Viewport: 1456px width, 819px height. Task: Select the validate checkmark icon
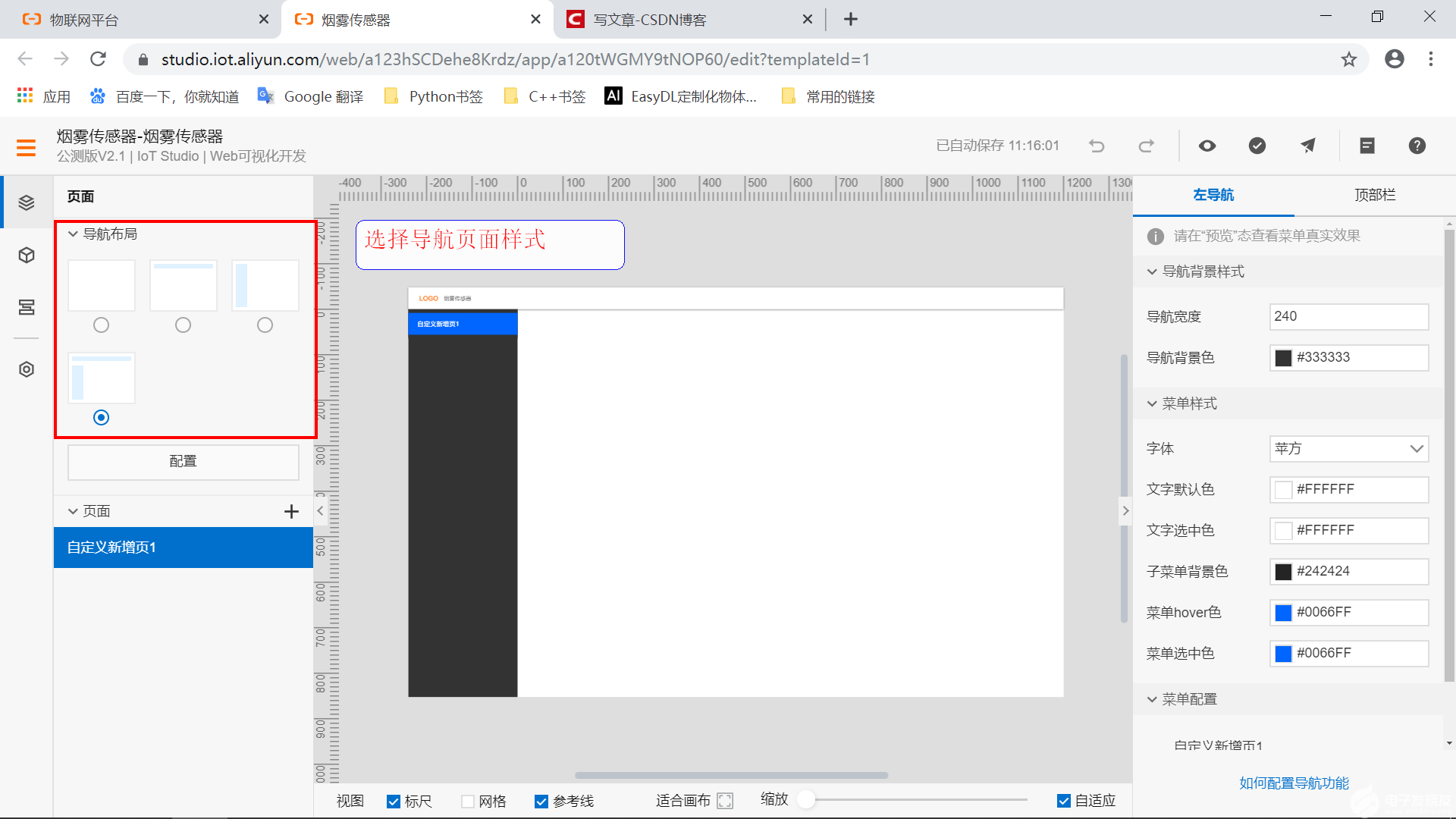1257,146
